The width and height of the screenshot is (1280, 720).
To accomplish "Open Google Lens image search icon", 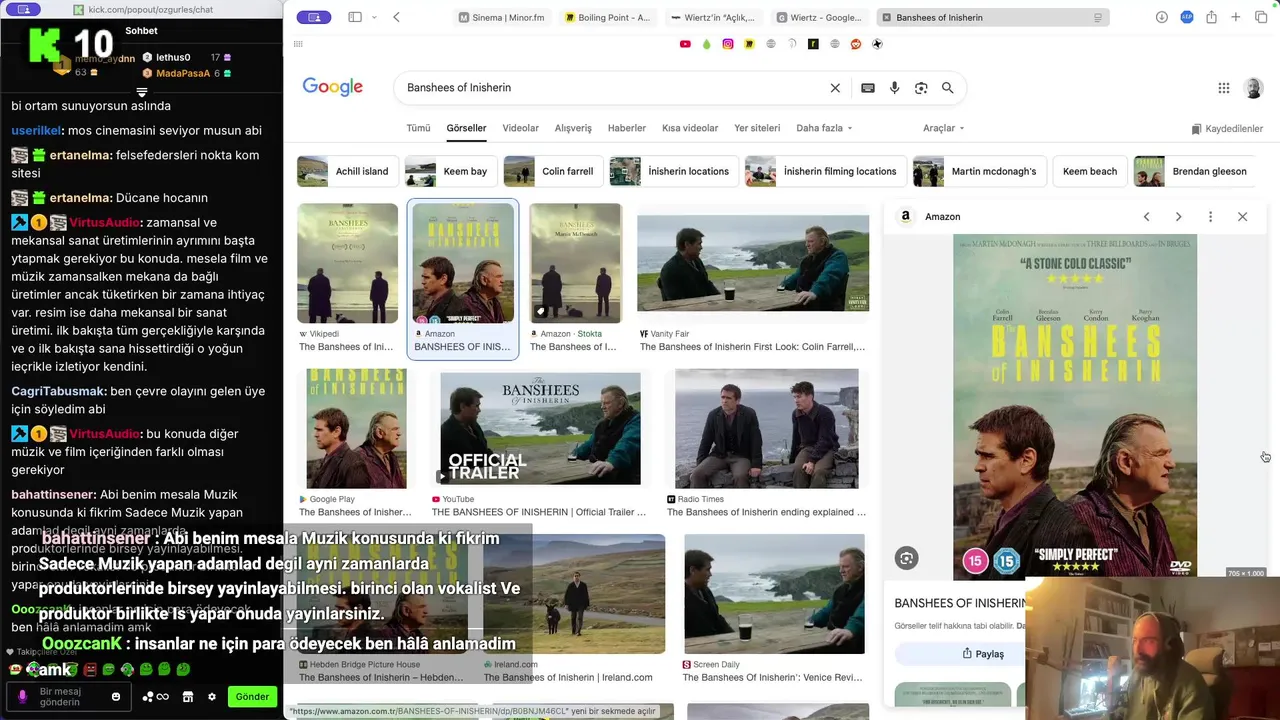I will [x=921, y=88].
